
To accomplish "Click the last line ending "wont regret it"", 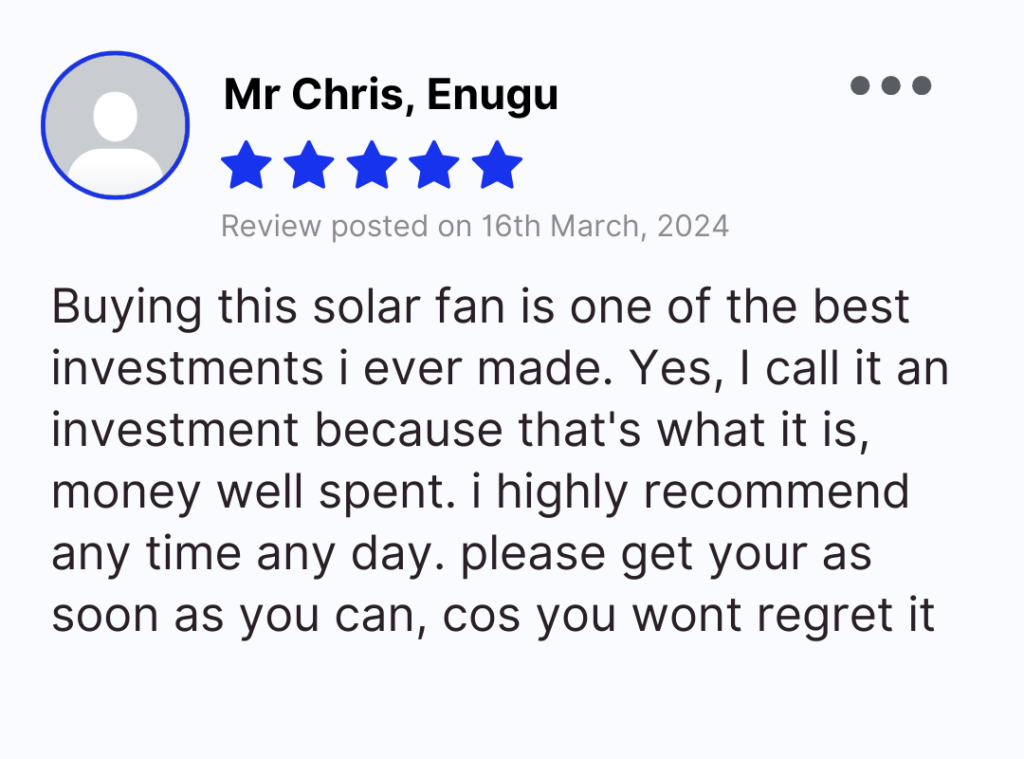I will 493,617.
